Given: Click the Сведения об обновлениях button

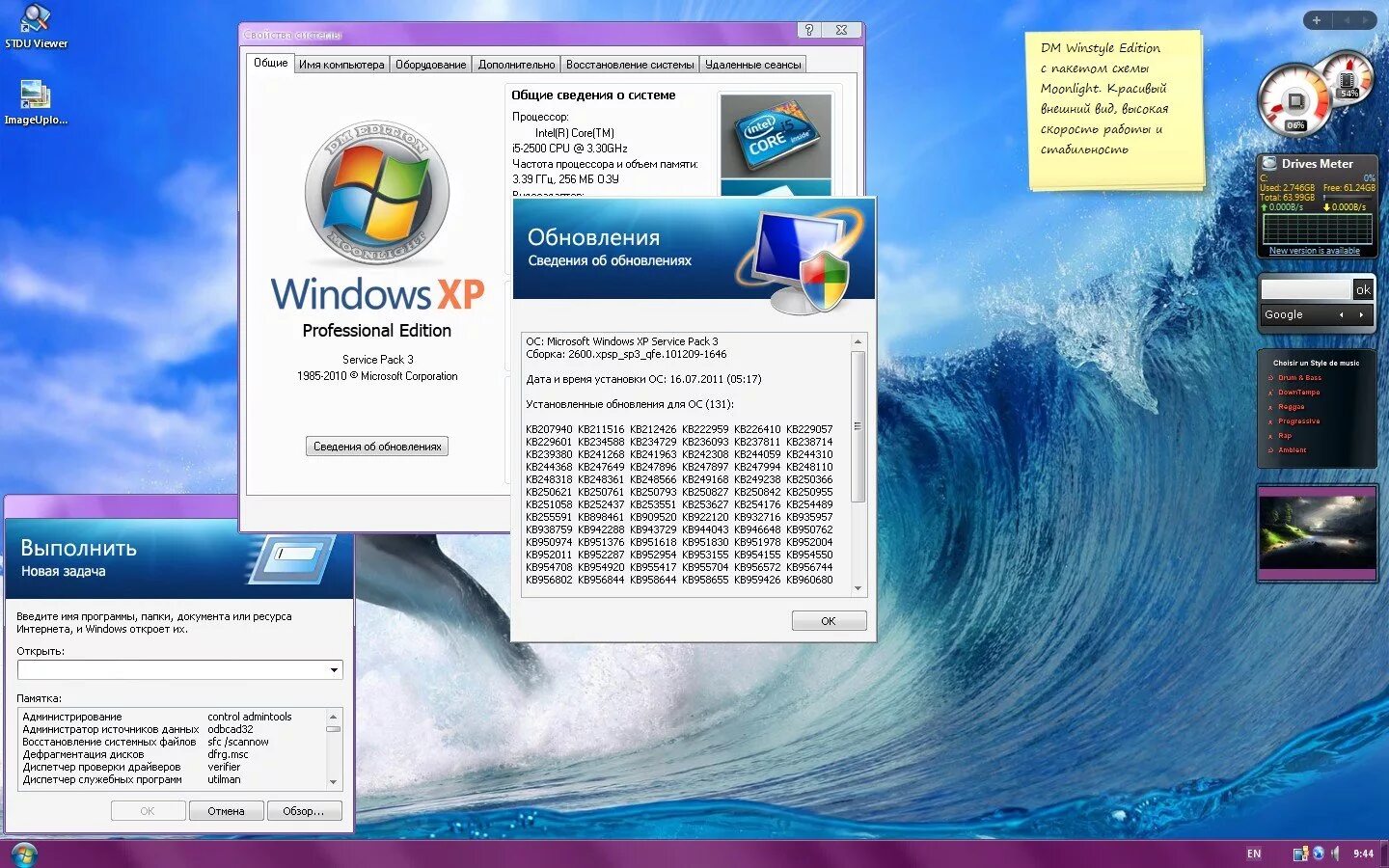Looking at the screenshot, I should (x=377, y=447).
